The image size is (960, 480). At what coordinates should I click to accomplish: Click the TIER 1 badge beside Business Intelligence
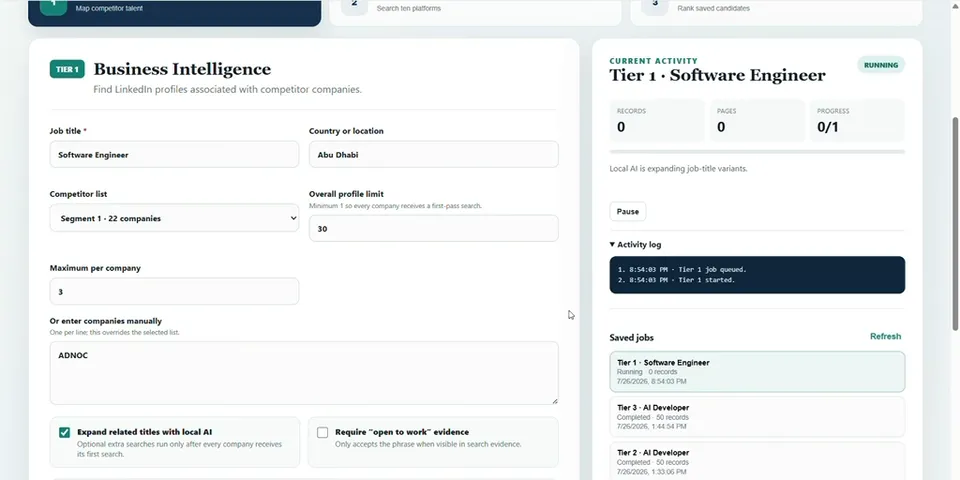point(67,69)
